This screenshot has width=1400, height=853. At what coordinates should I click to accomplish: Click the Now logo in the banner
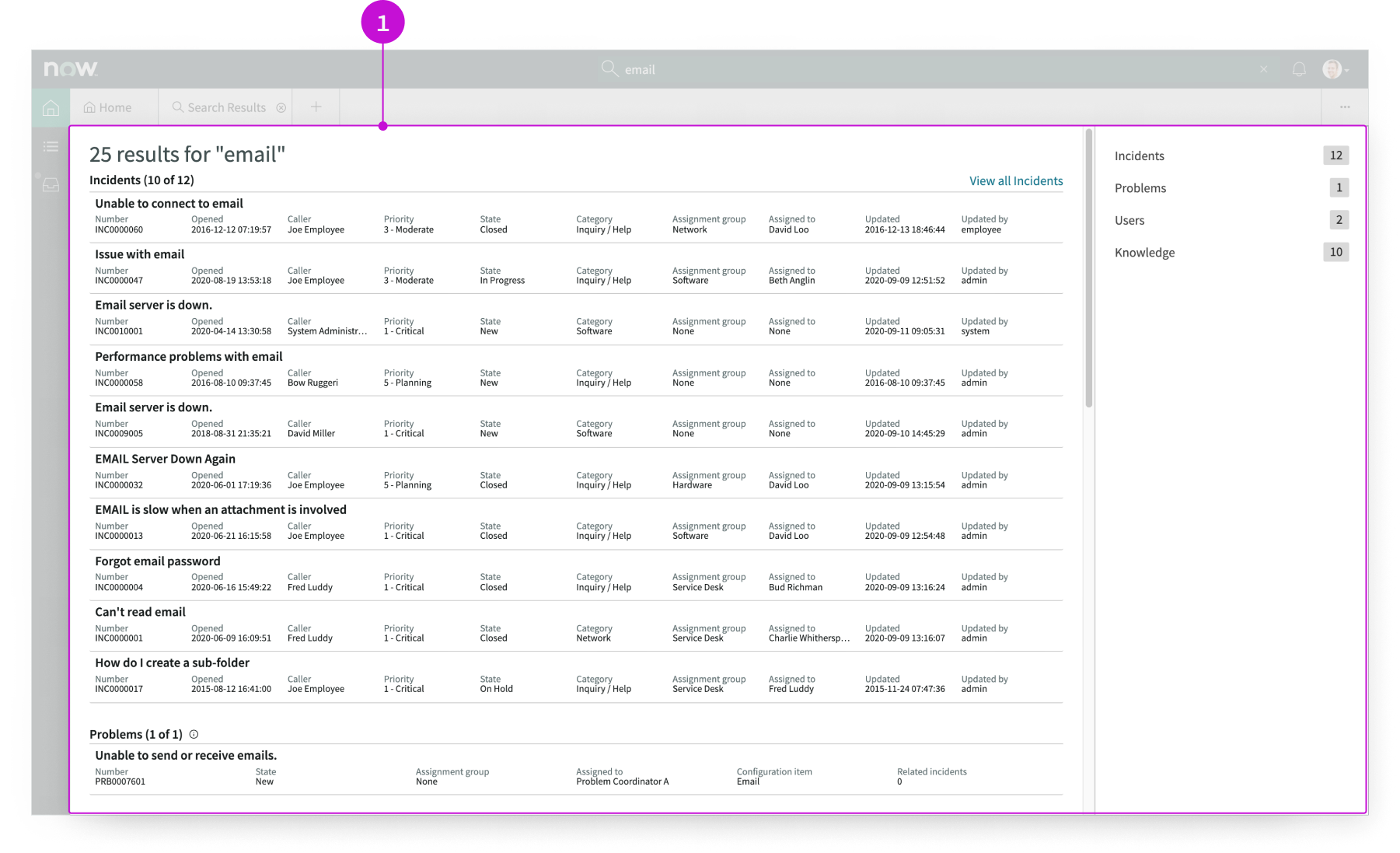click(x=71, y=68)
